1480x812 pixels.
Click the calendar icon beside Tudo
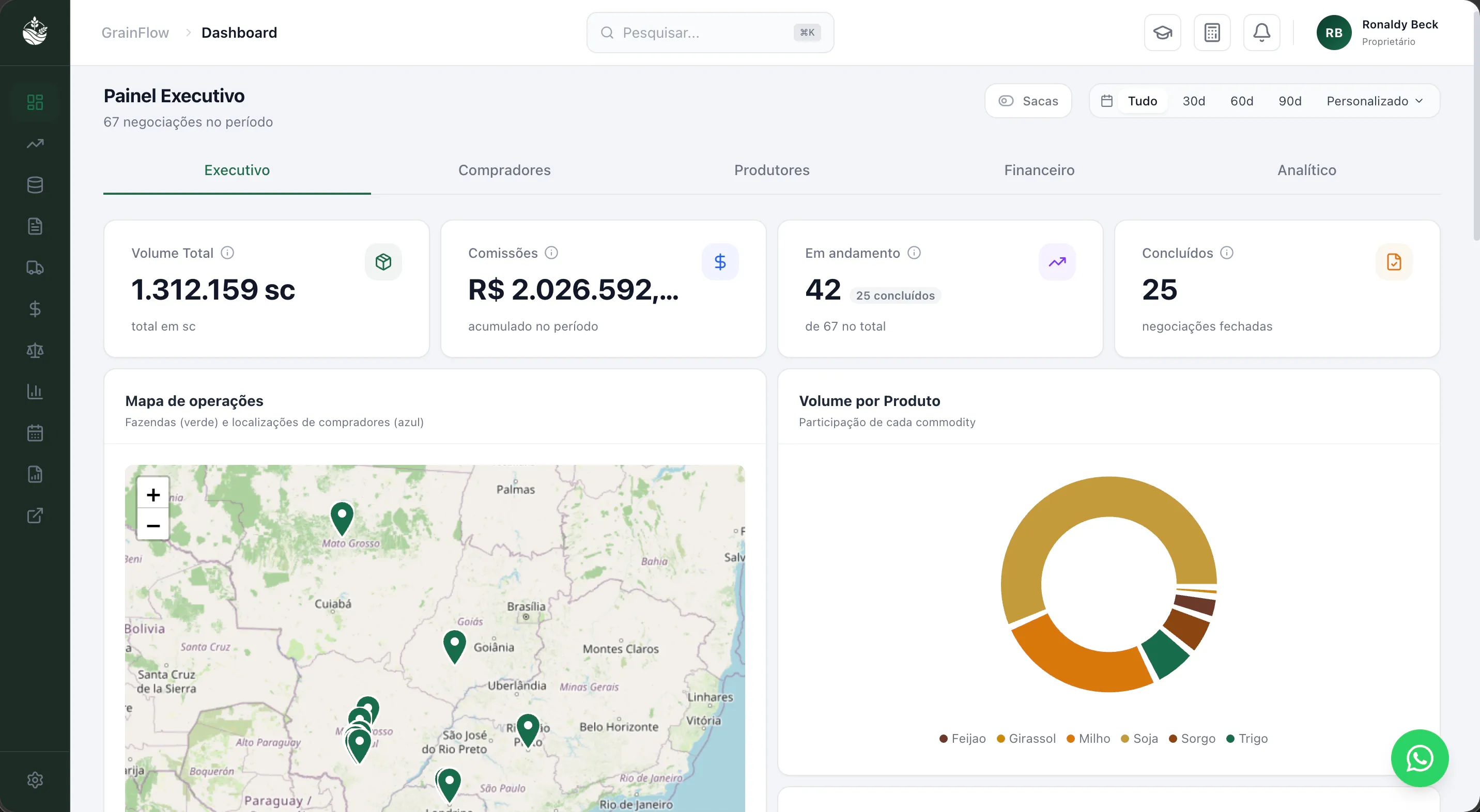pyautogui.click(x=1106, y=101)
